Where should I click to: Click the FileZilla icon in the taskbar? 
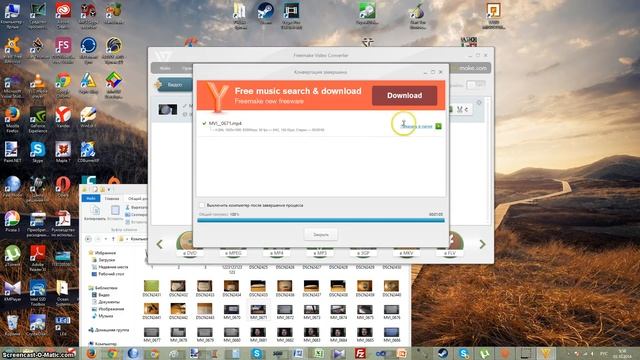tap(360, 353)
